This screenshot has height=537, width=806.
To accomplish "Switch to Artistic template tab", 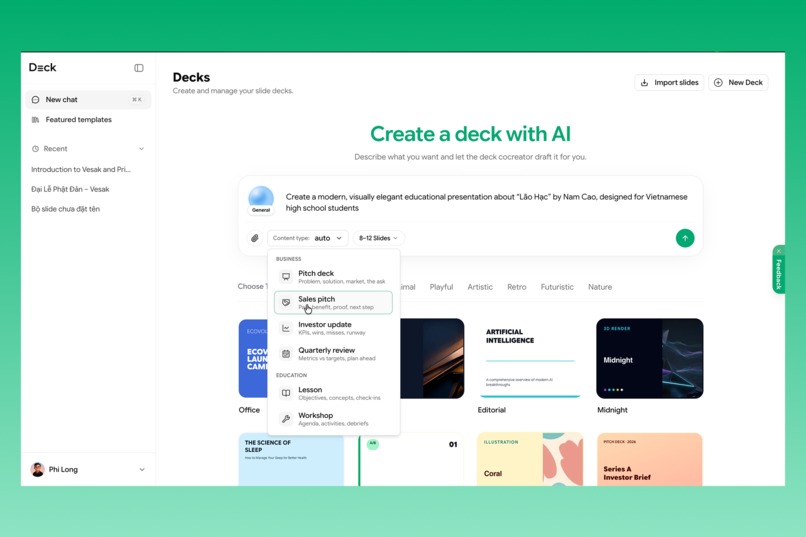I will [x=480, y=287].
